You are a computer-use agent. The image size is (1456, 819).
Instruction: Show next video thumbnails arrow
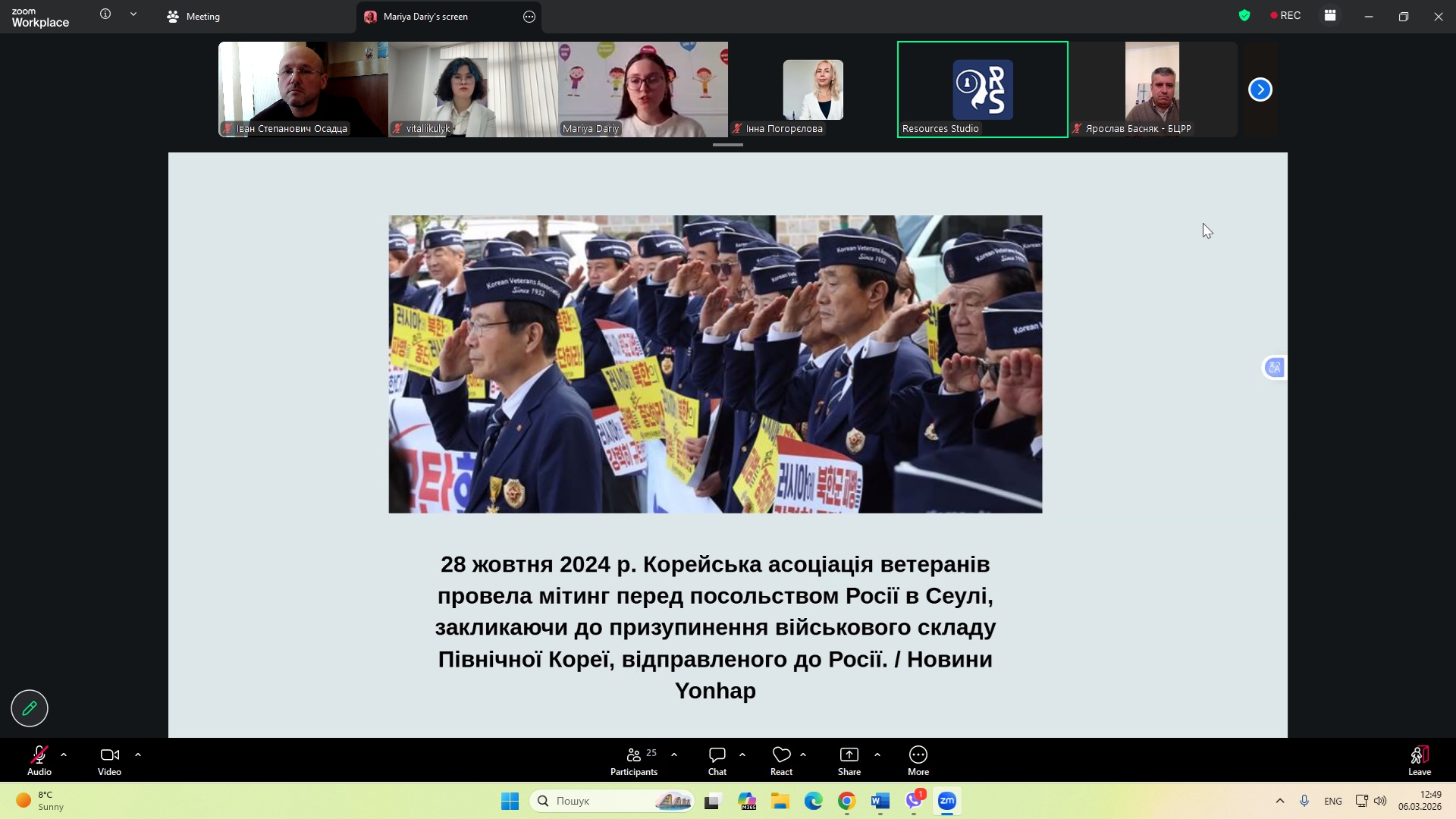(1260, 89)
